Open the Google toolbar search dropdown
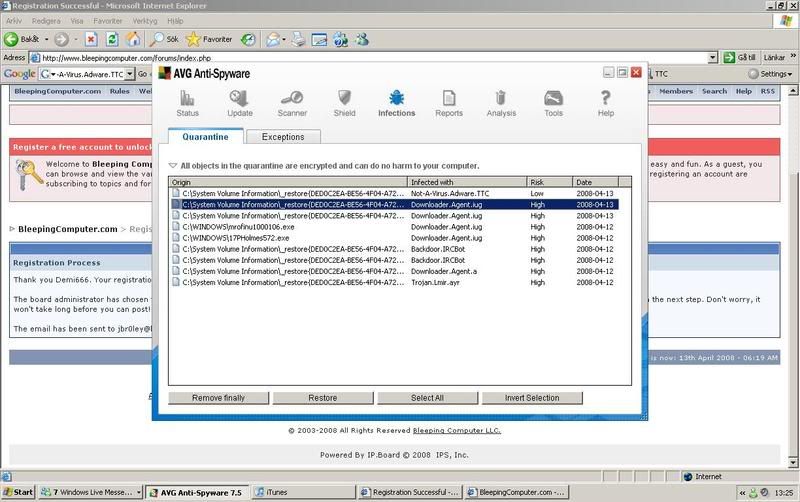The image size is (800, 502). (x=130, y=74)
